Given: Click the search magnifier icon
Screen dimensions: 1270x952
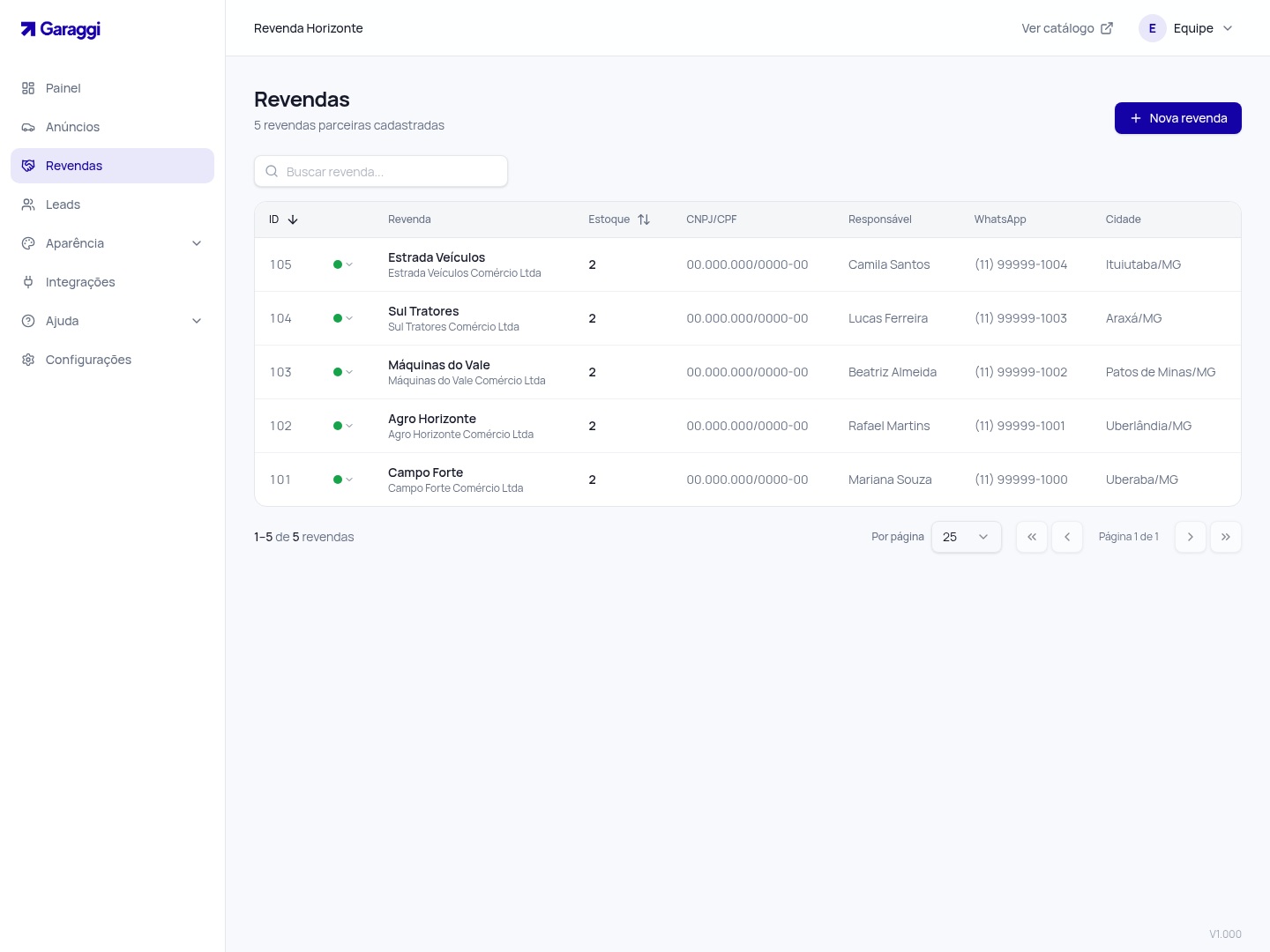Looking at the screenshot, I should tap(272, 171).
